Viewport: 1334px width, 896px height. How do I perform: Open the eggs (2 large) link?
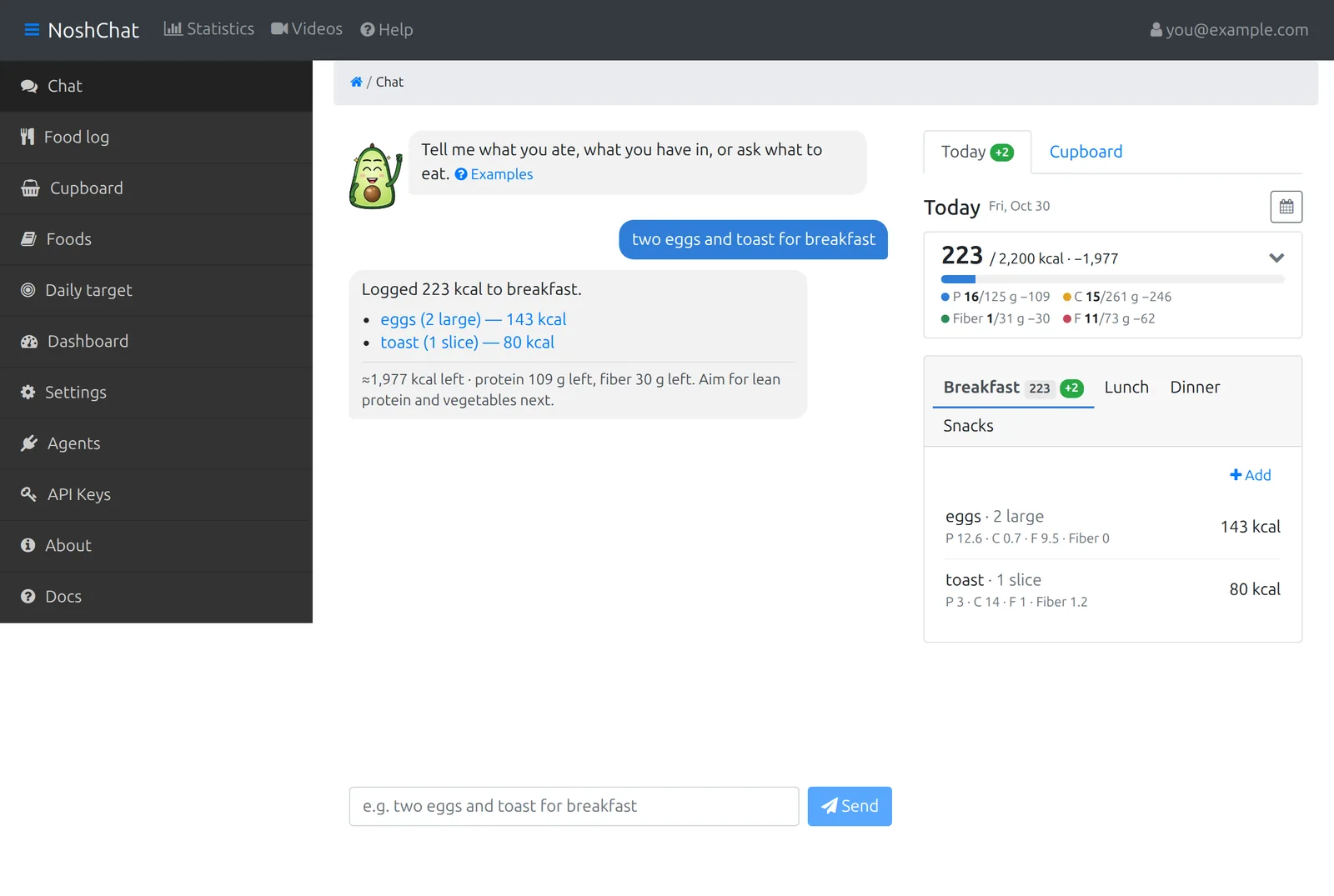point(473,319)
